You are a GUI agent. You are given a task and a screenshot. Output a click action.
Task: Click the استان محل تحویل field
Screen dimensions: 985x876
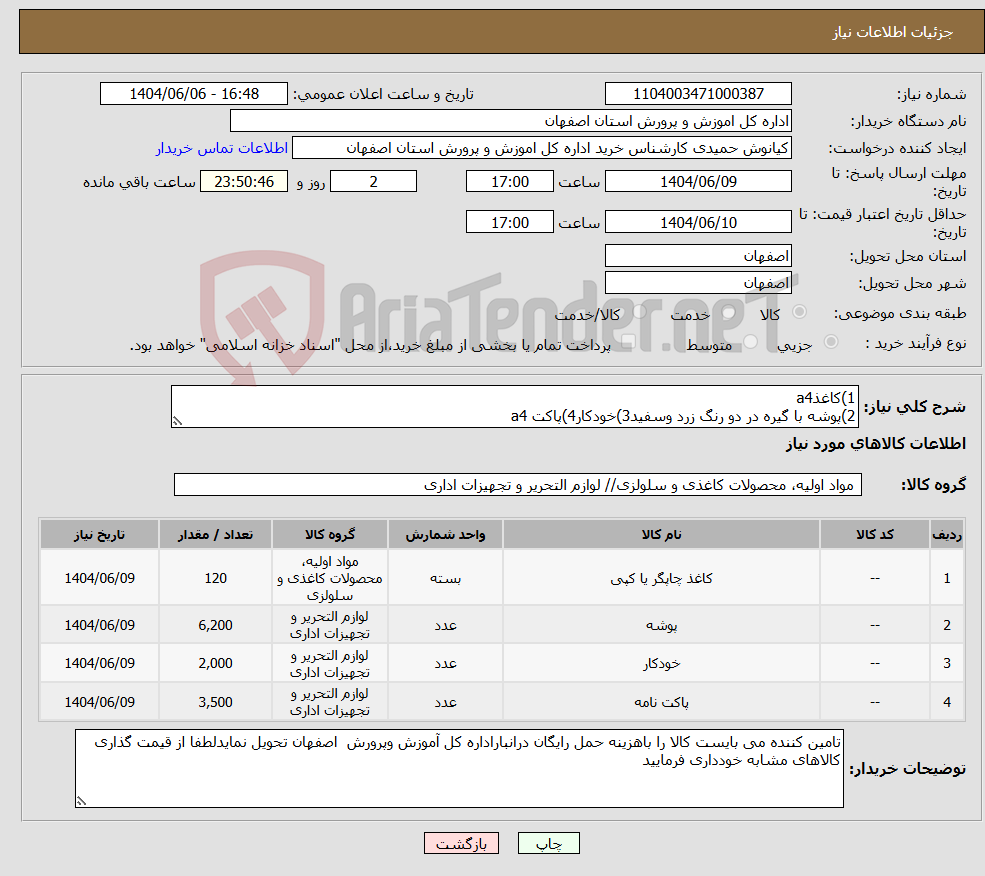tap(698, 256)
